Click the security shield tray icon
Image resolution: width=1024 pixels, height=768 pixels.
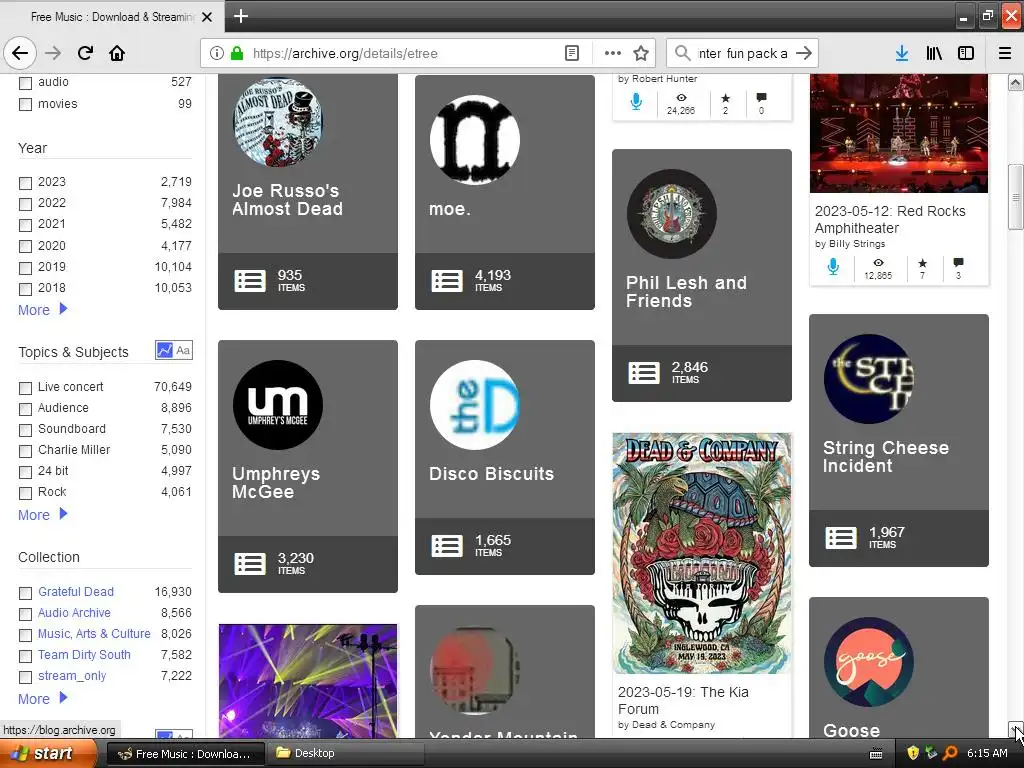913,753
